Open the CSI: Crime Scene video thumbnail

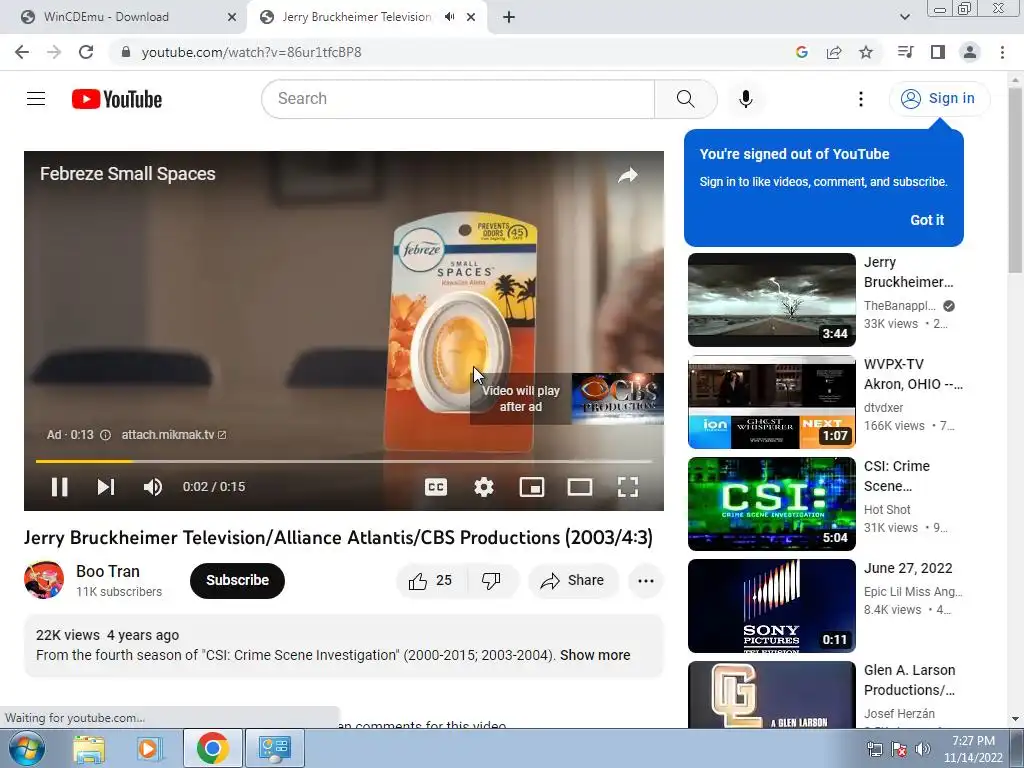771,504
